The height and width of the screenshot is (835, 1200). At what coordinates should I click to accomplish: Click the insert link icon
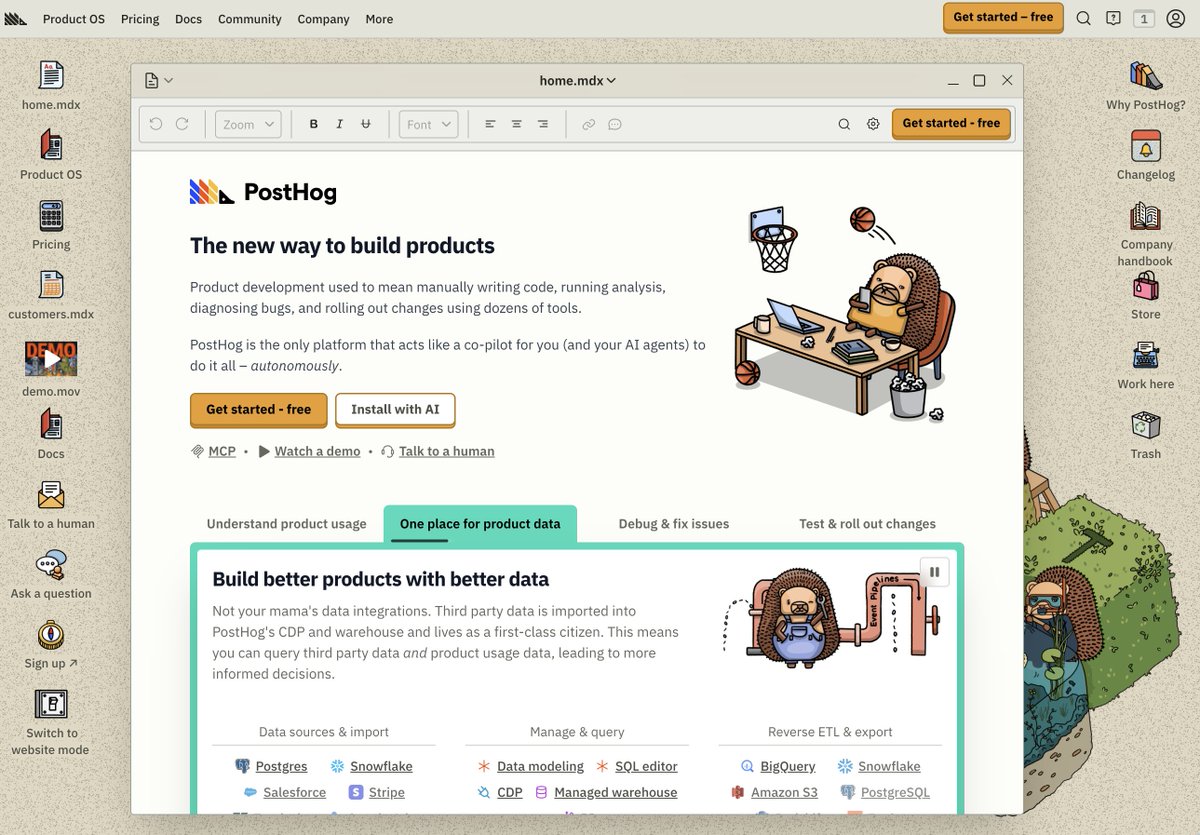click(589, 124)
